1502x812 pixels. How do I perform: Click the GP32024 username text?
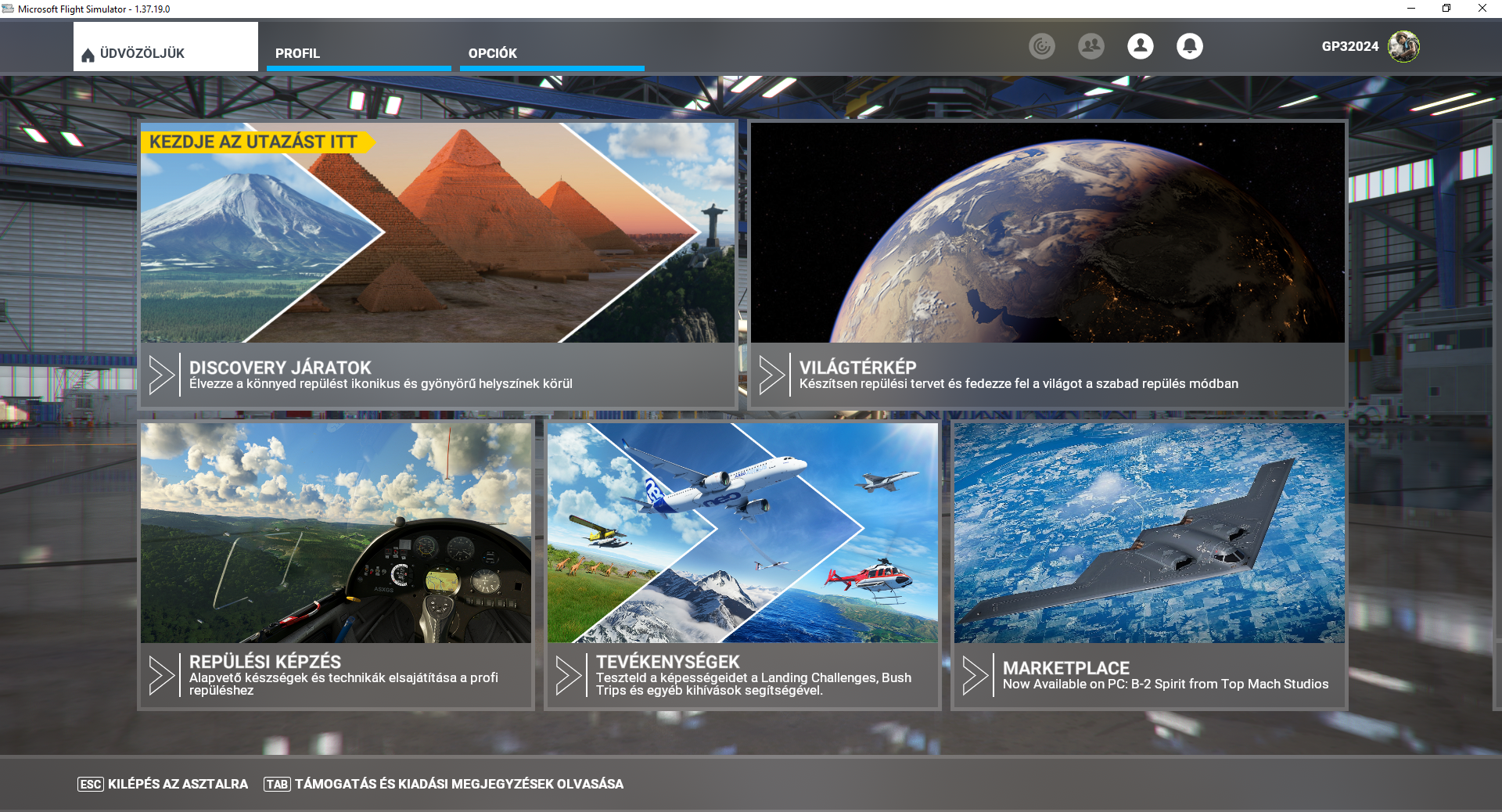pyautogui.click(x=1349, y=46)
